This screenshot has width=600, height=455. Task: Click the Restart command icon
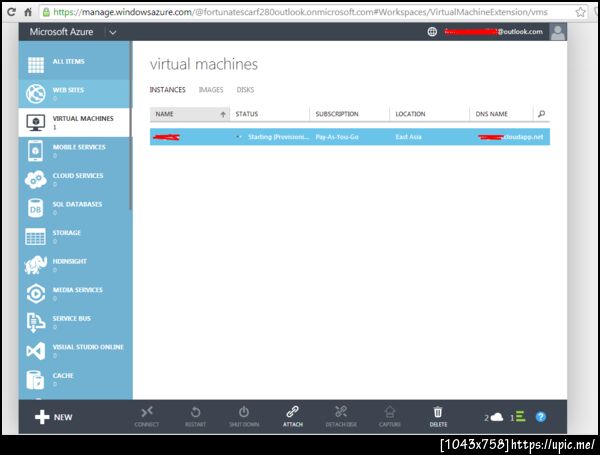(x=195, y=412)
